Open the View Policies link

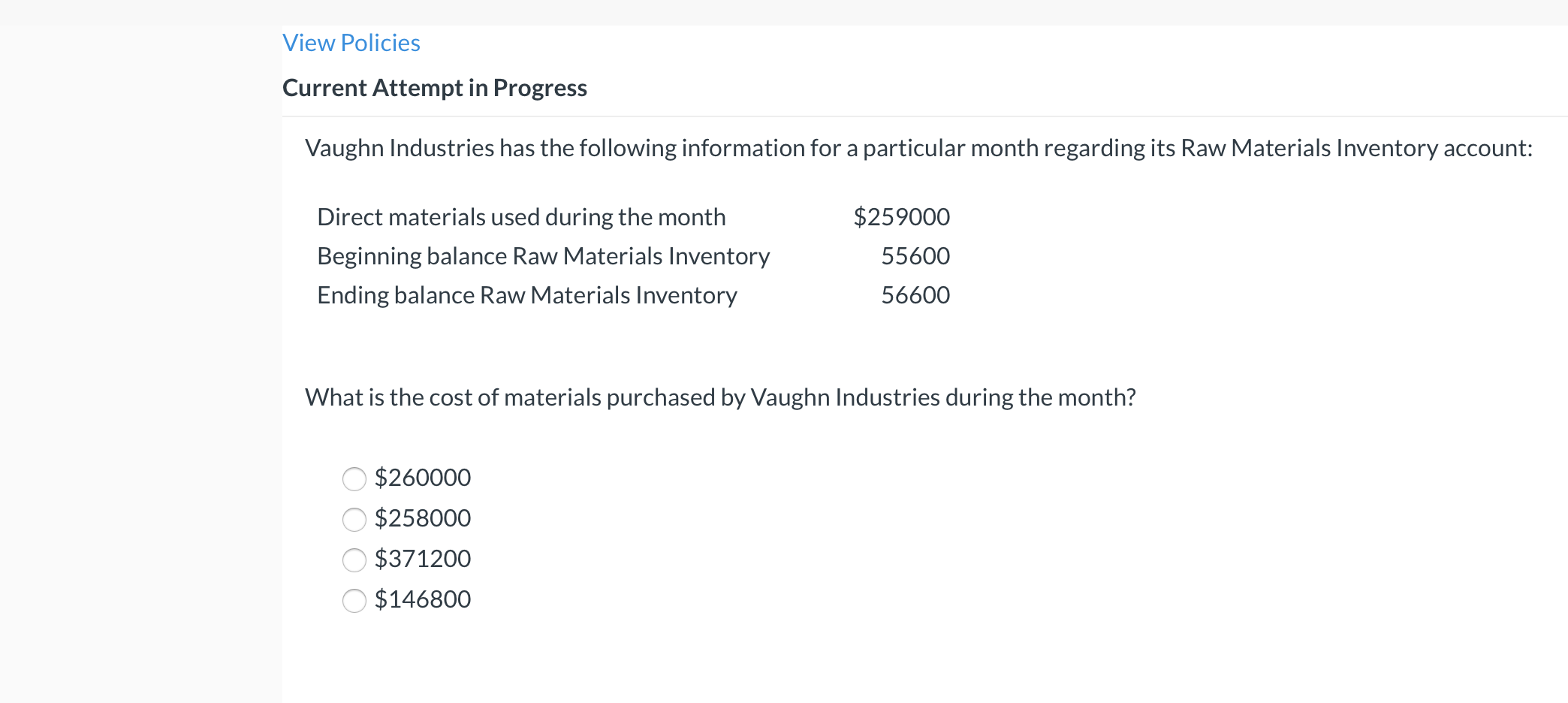(x=350, y=43)
